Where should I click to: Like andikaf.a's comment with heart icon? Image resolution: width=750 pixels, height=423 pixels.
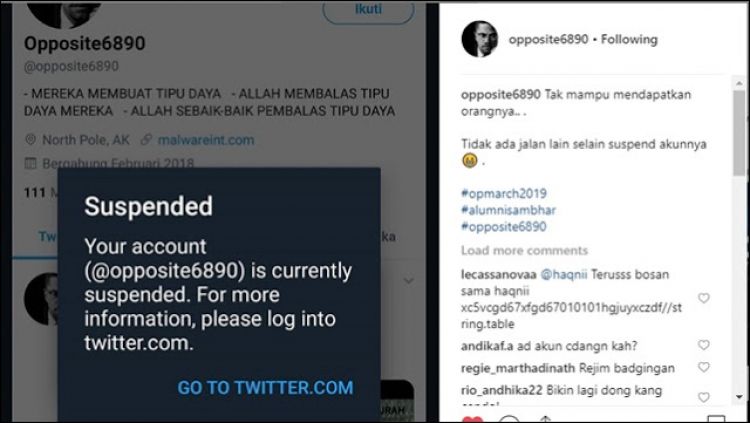(703, 345)
